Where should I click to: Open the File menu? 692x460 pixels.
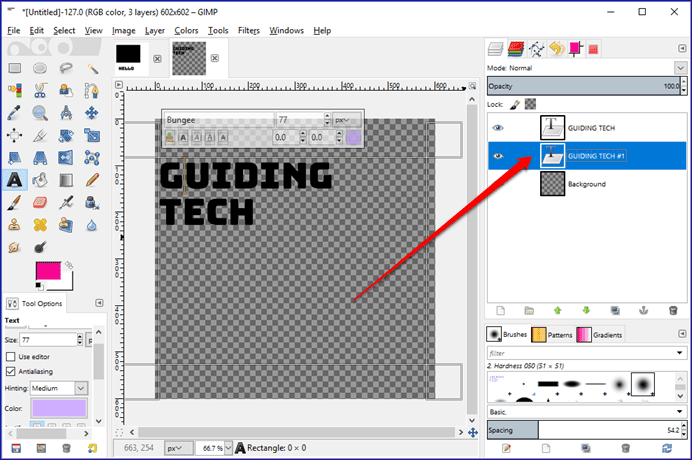pyautogui.click(x=14, y=30)
